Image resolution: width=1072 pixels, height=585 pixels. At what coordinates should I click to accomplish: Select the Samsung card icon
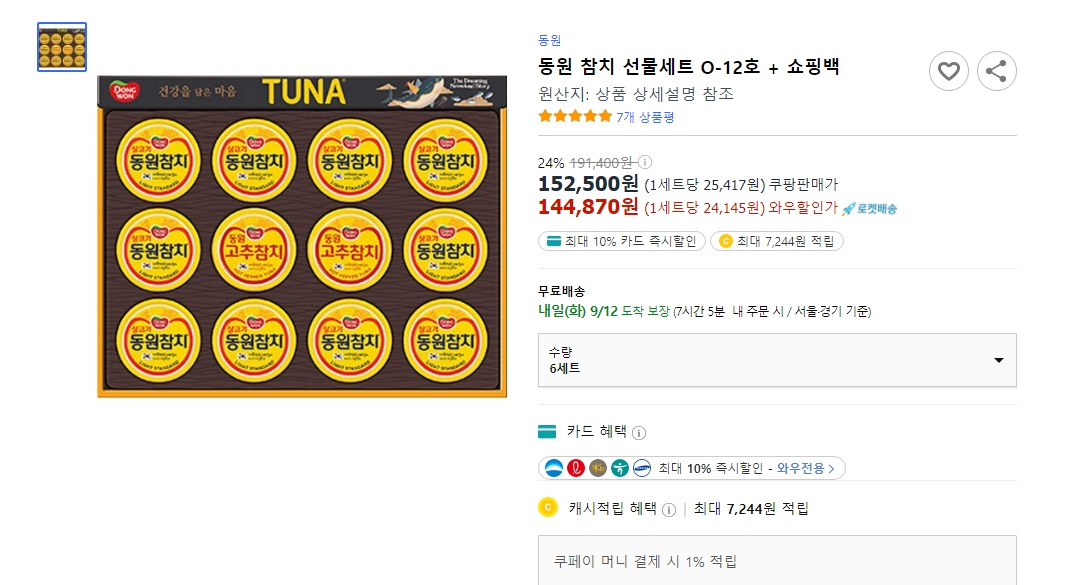pyautogui.click(x=641, y=467)
